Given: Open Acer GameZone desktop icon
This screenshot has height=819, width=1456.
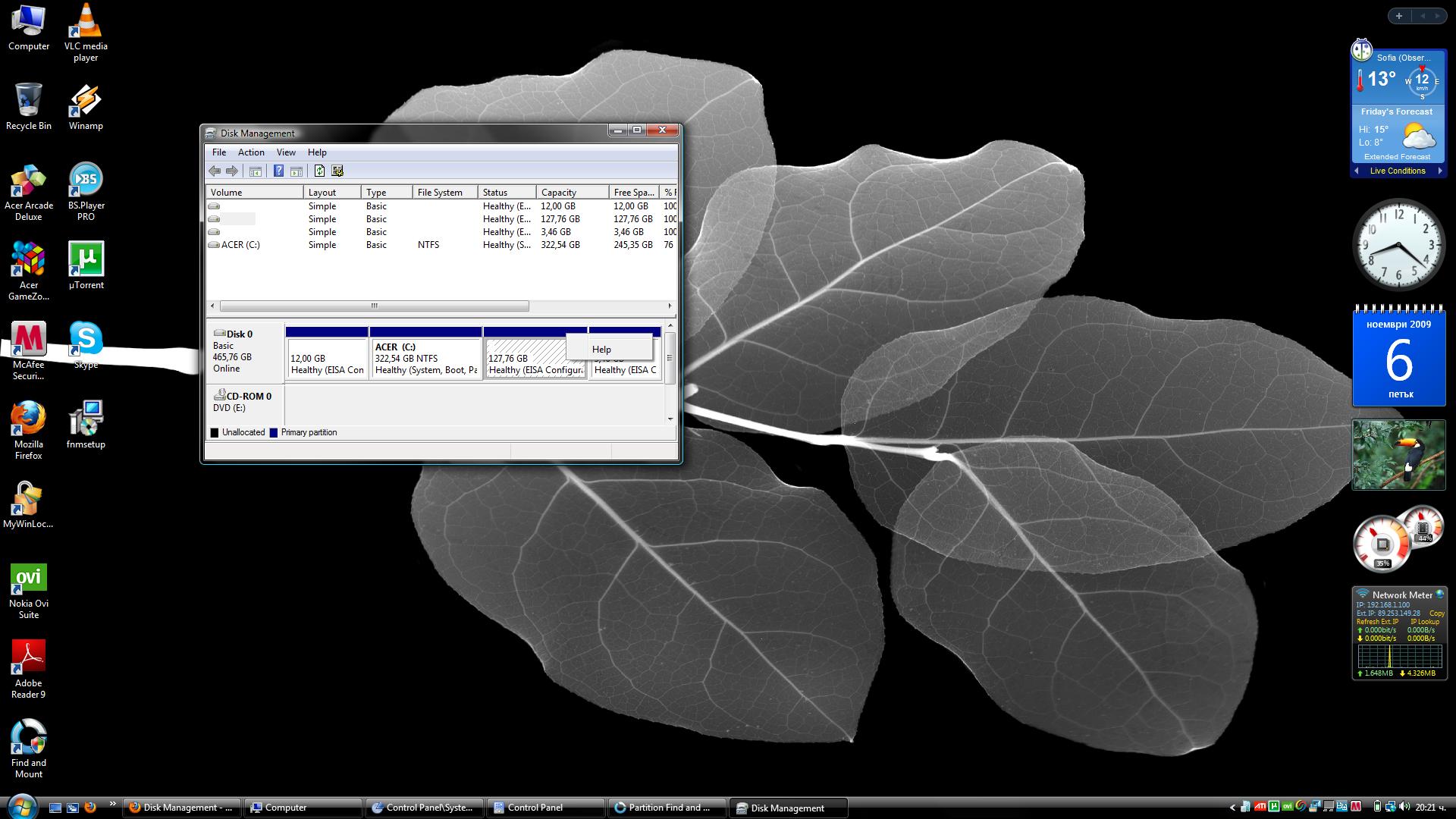Looking at the screenshot, I should pos(29,272).
